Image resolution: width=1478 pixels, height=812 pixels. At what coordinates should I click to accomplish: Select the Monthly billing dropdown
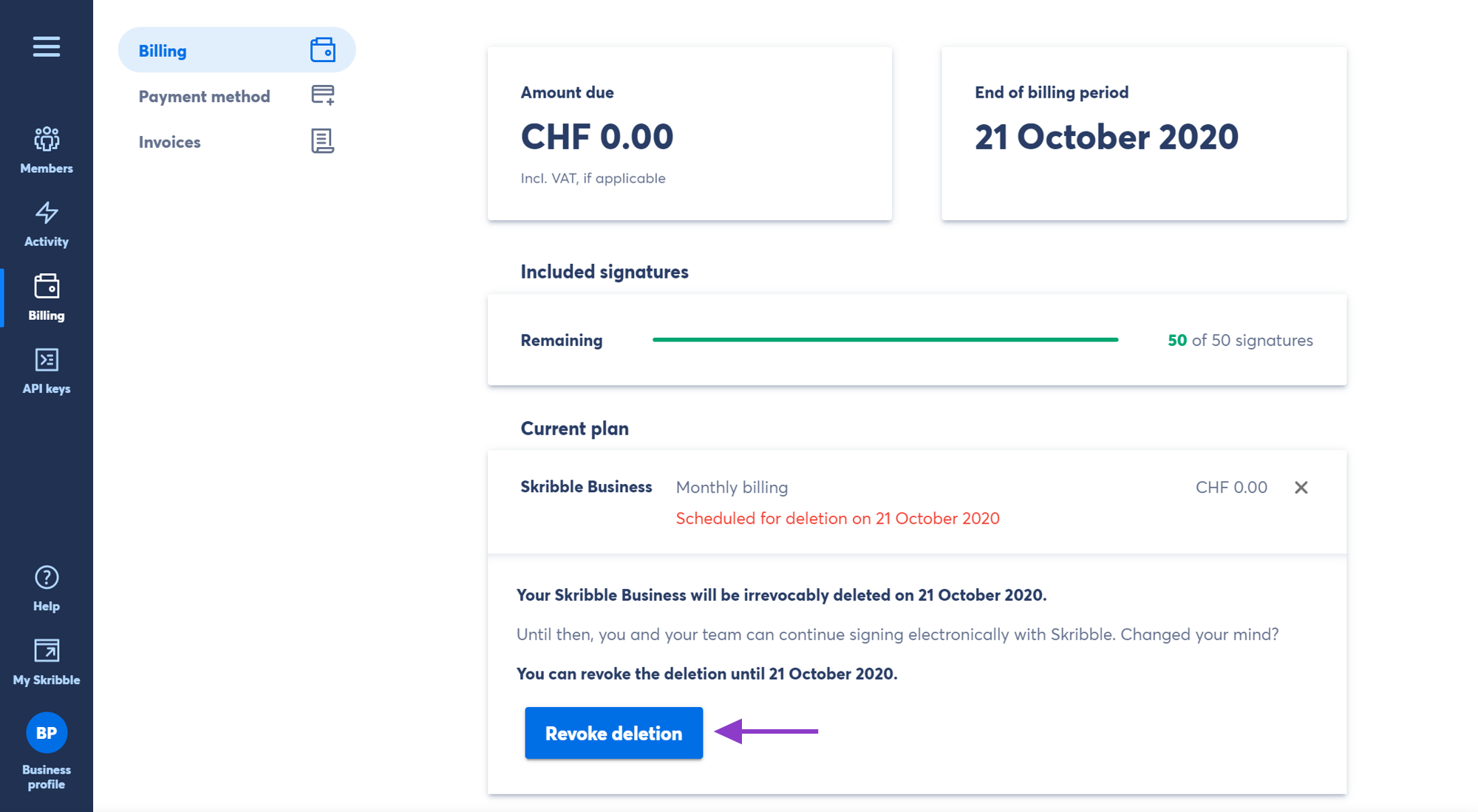[x=731, y=487]
